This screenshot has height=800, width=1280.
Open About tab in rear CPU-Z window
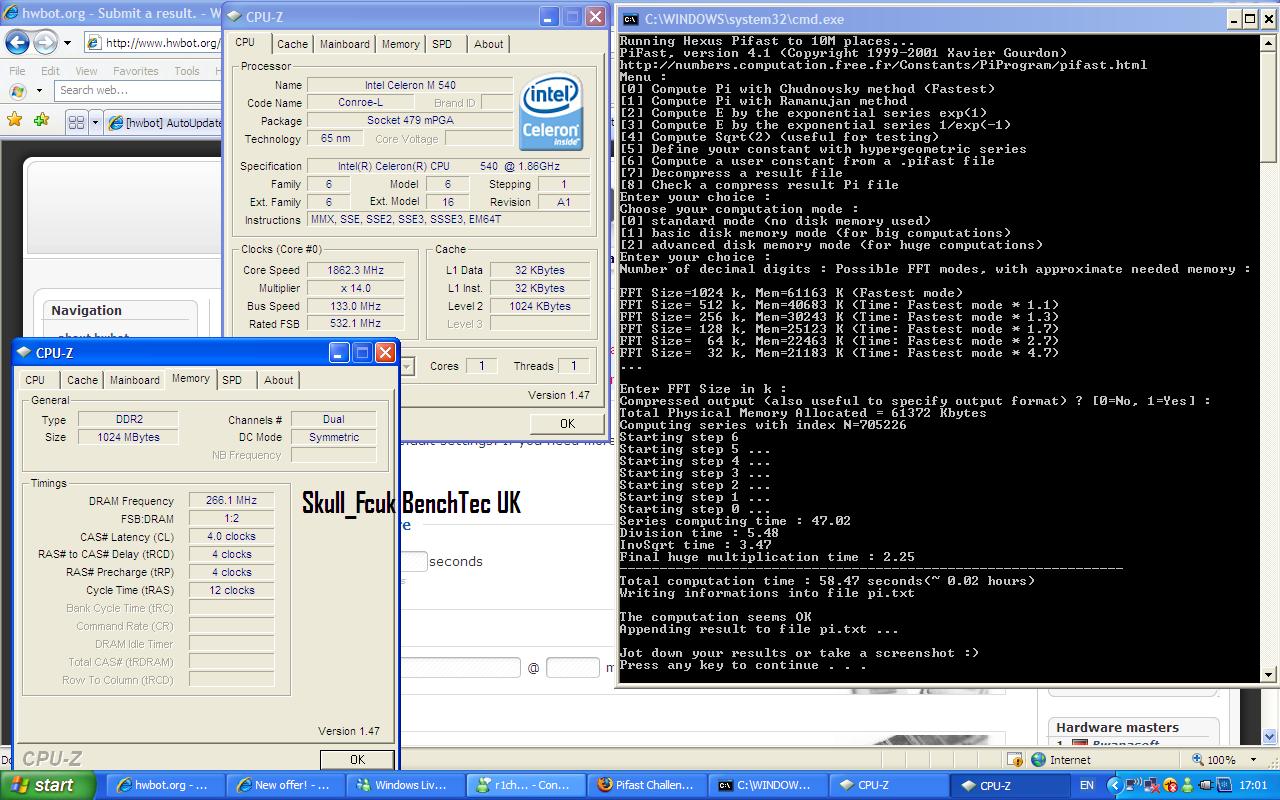[x=489, y=44]
